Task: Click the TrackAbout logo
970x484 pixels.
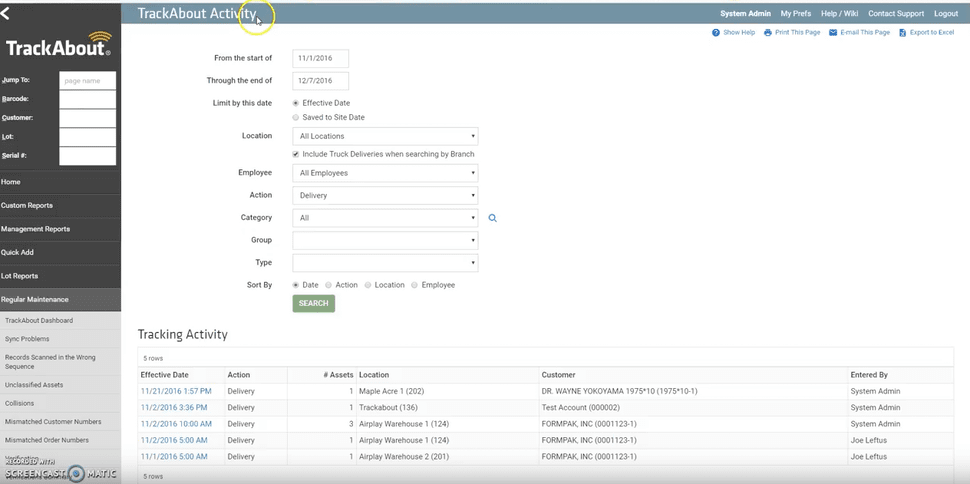Action: 58,48
